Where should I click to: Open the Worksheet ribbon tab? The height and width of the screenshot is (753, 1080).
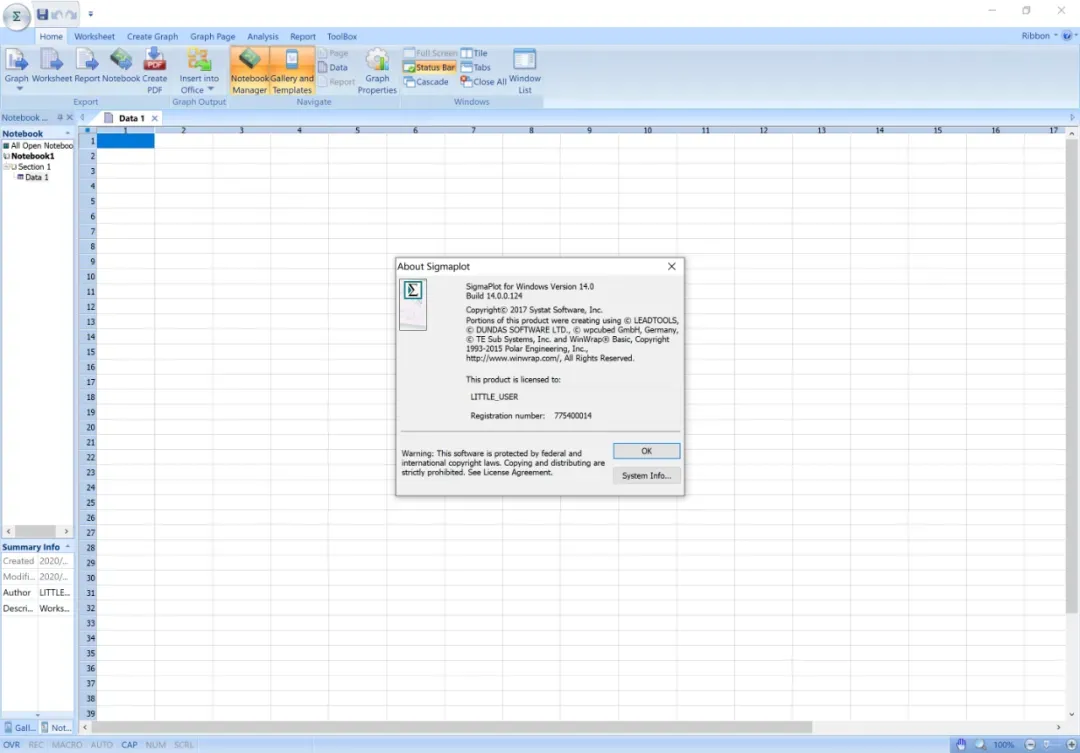pos(94,37)
